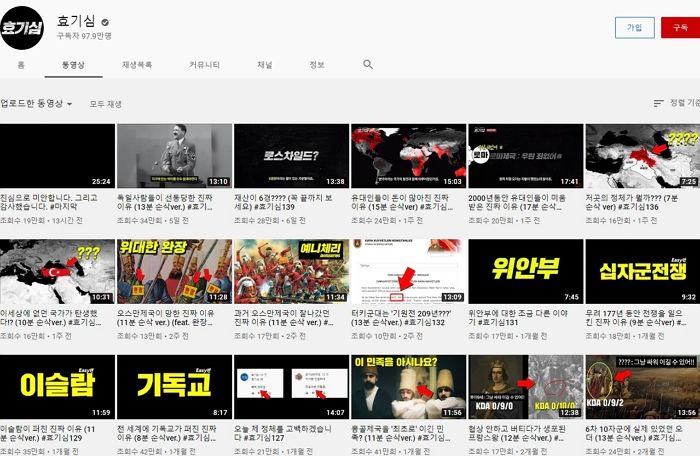Viewport: 700px width, 456px height.
Task: Open the 커뮤니티 tab
Action: tap(204, 65)
